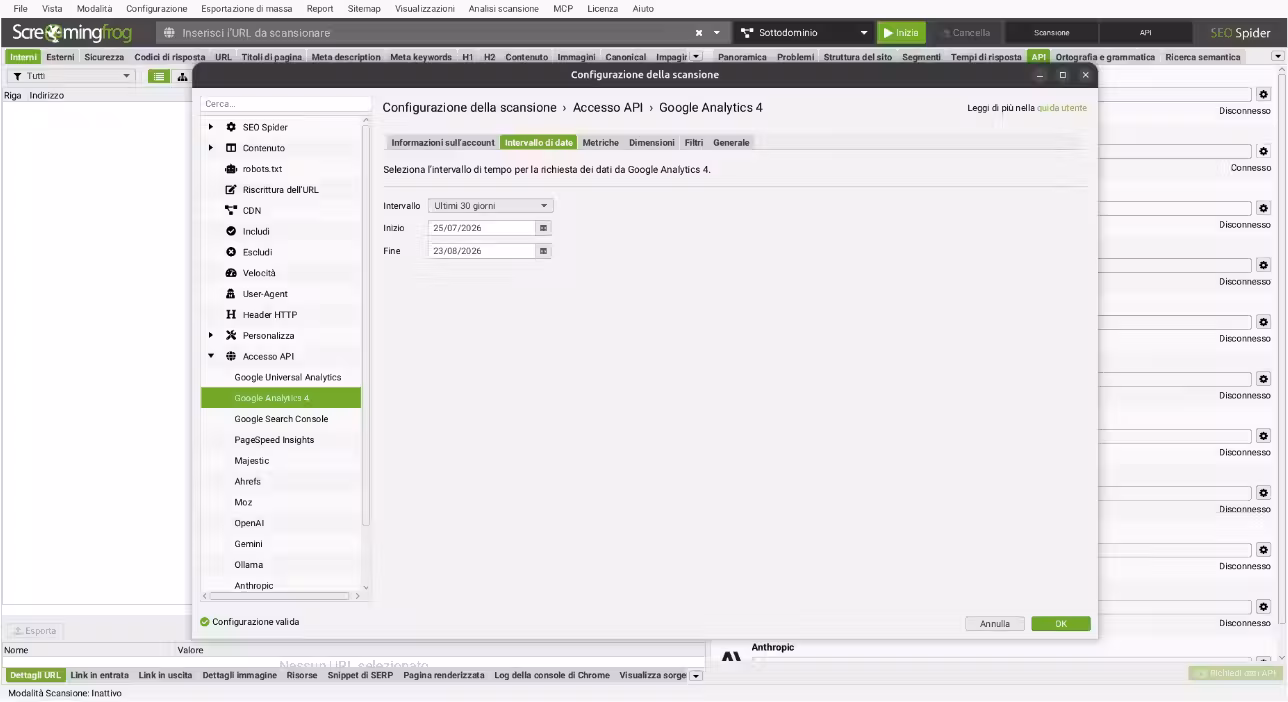Switch to list view icon in main window
The width and height of the screenshot is (1288, 702).
coord(158,76)
